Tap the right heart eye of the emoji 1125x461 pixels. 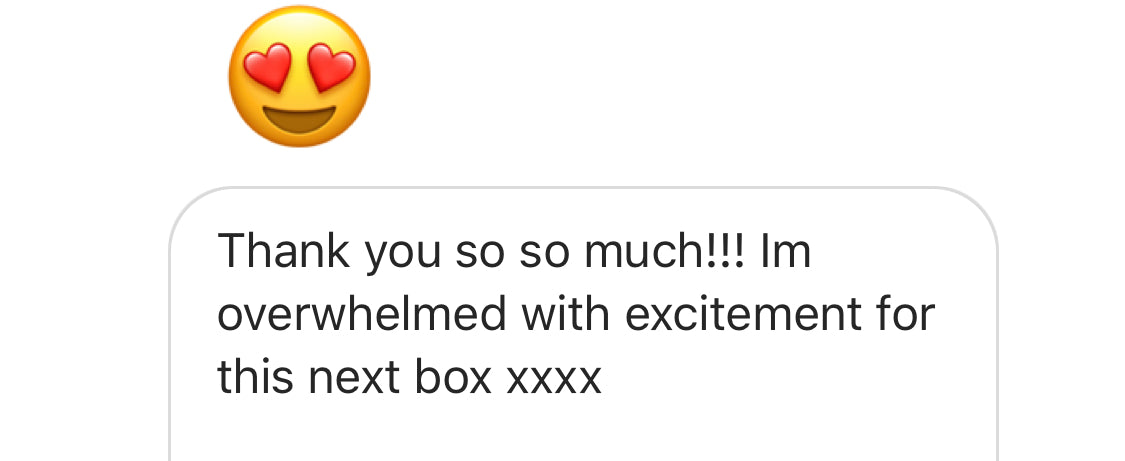tap(330, 66)
